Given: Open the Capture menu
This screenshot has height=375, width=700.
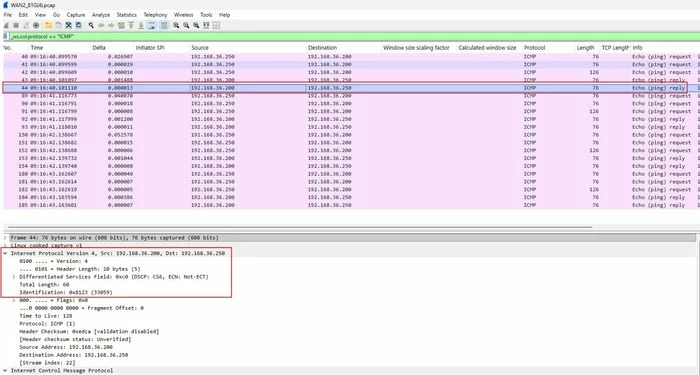Looking at the screenshot, I should (75, 15).
